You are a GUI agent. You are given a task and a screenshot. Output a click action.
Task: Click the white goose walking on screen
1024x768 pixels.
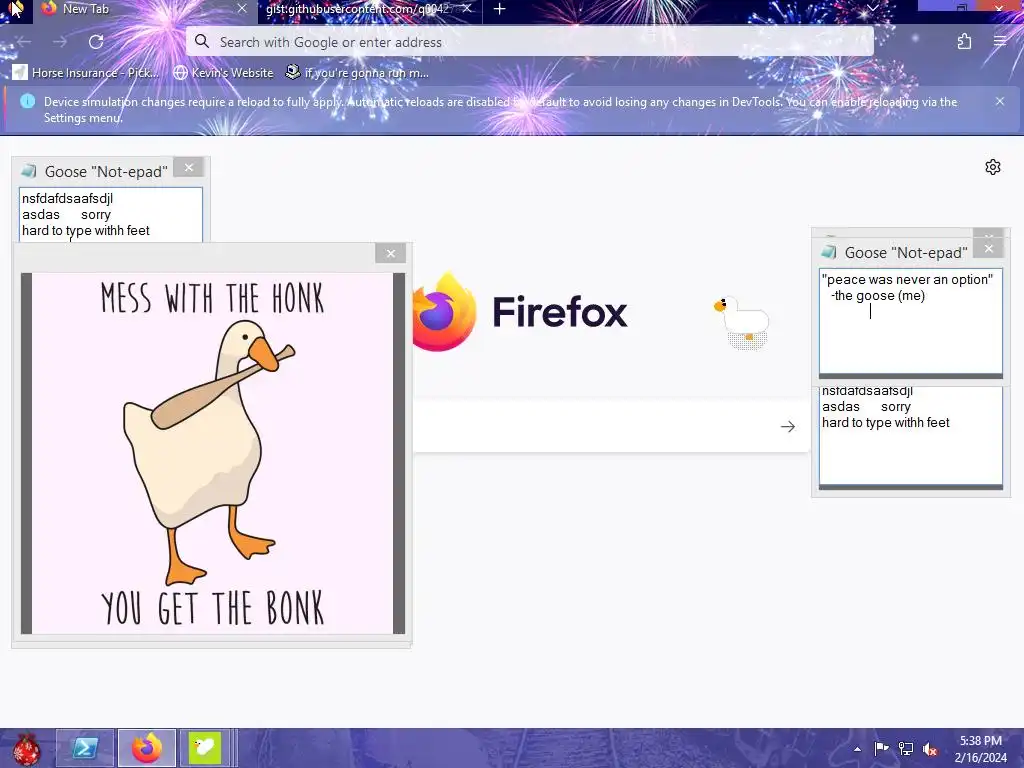coord(743,322)
